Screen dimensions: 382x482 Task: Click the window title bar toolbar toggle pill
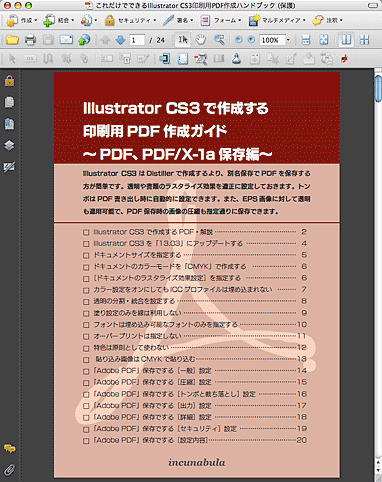373,5
